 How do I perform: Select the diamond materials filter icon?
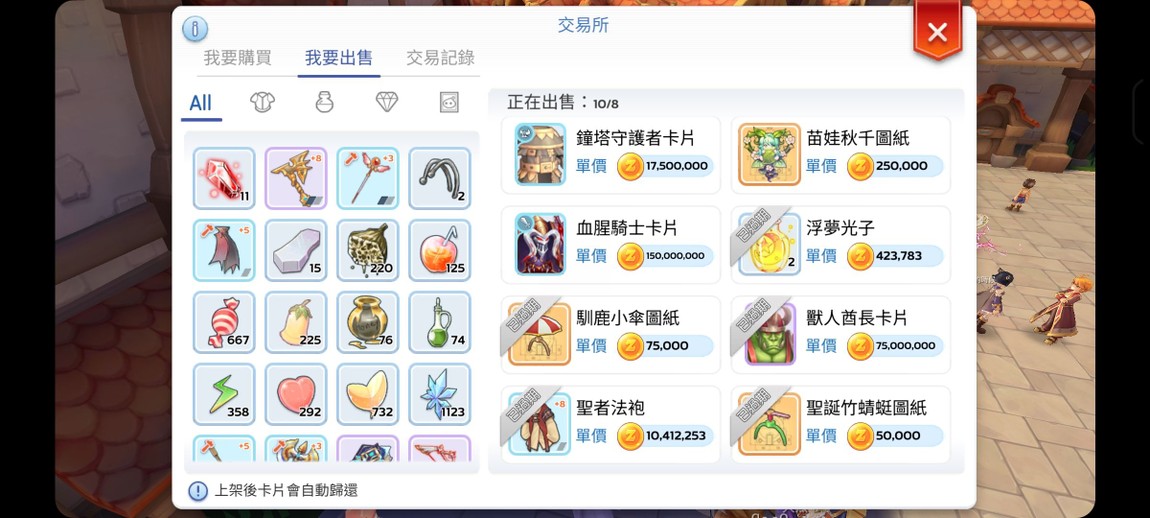tap(387, 102)
